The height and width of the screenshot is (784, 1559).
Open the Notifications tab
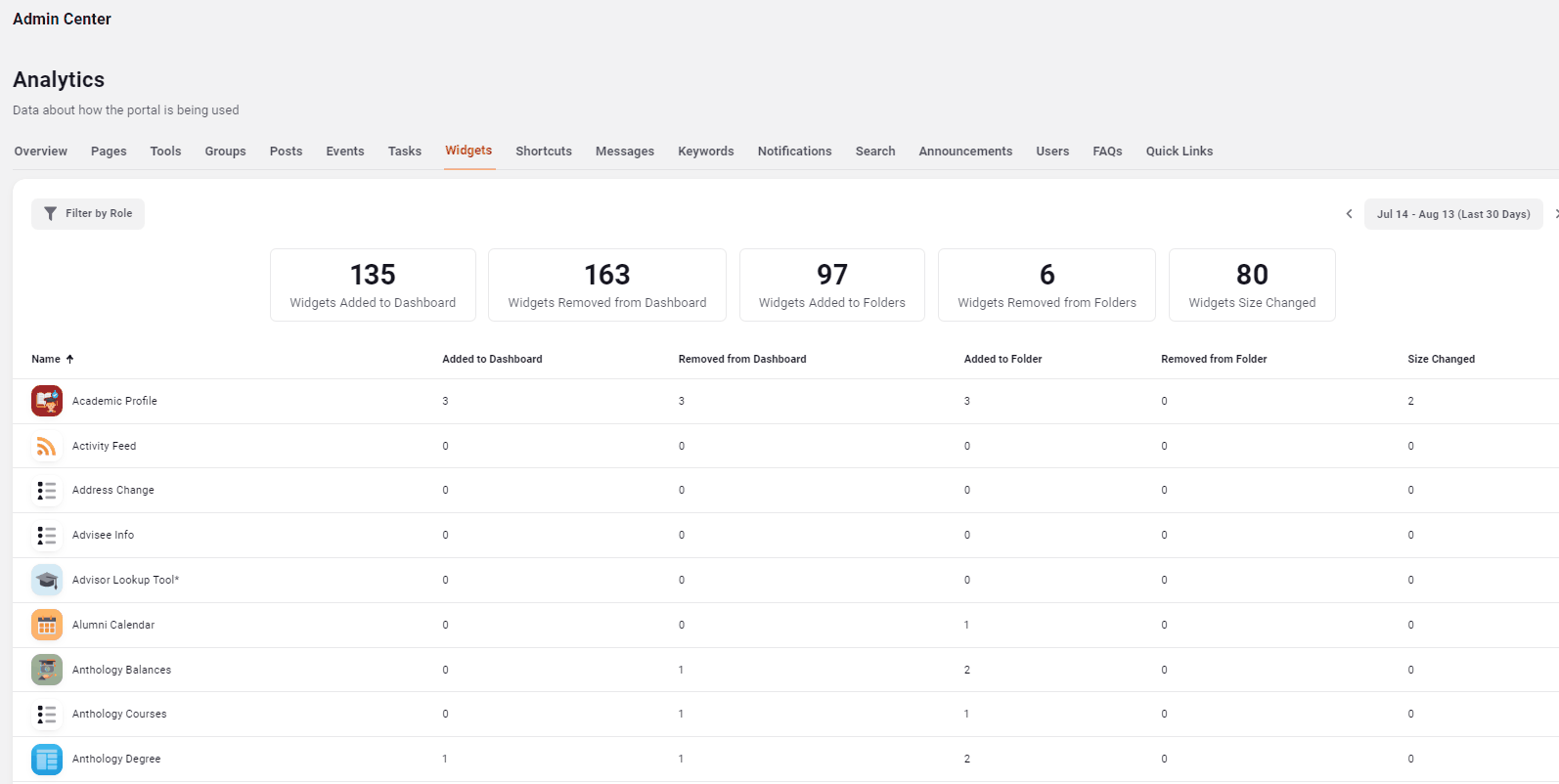coord(794,152)
